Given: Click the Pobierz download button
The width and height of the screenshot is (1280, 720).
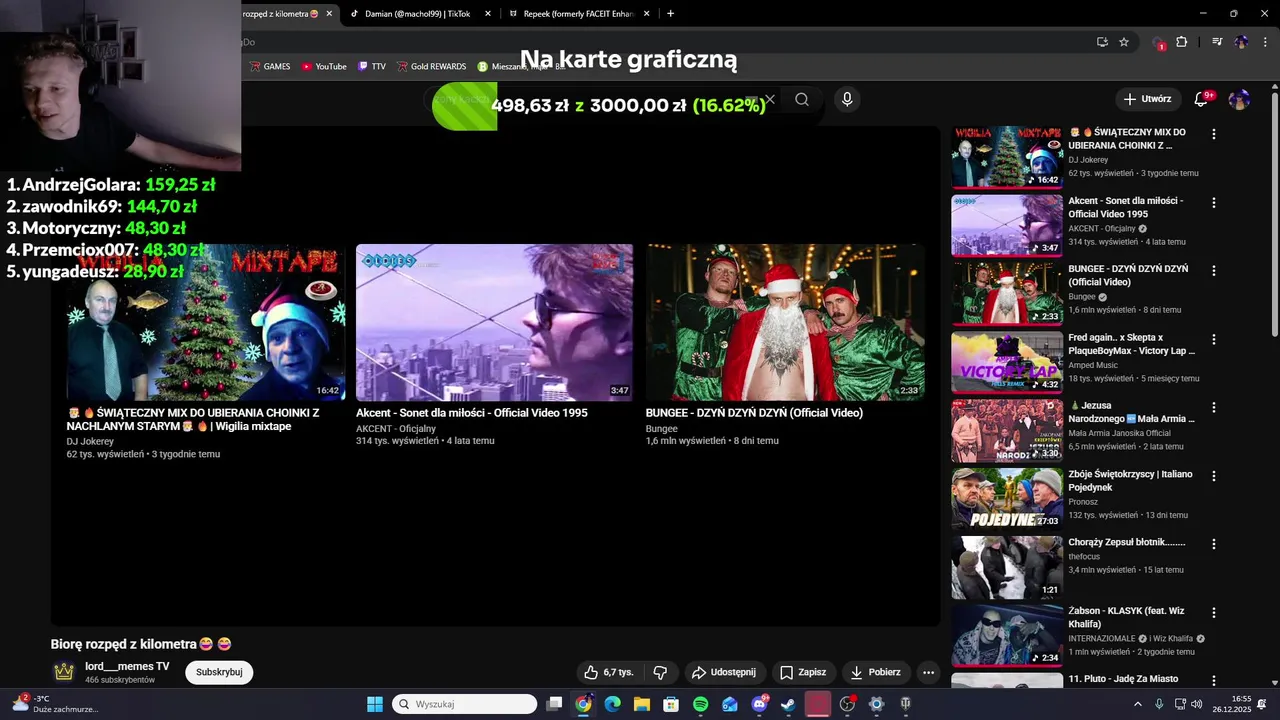Looking at the screenshot, I should (875, 672).
